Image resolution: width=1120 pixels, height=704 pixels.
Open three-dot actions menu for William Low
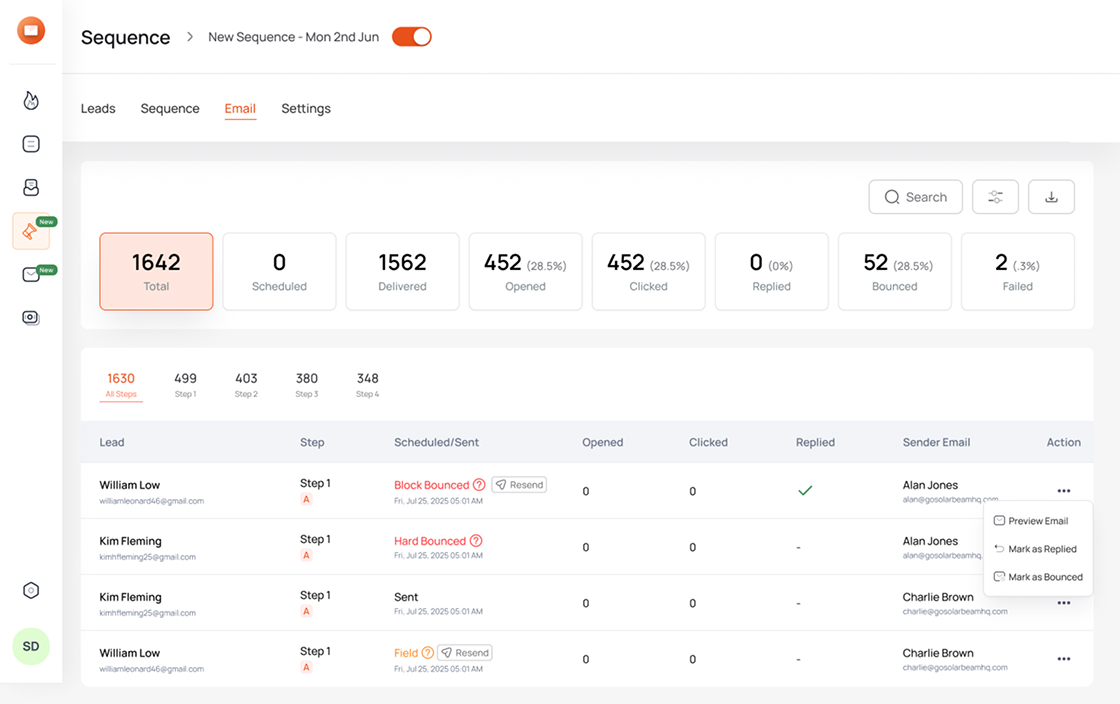[1063, 491]
